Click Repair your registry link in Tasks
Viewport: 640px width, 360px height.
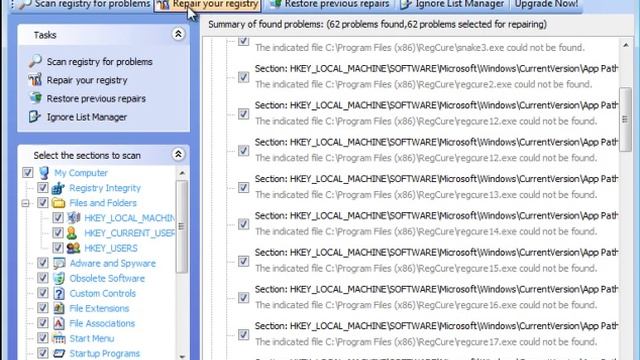coord(87,80)
